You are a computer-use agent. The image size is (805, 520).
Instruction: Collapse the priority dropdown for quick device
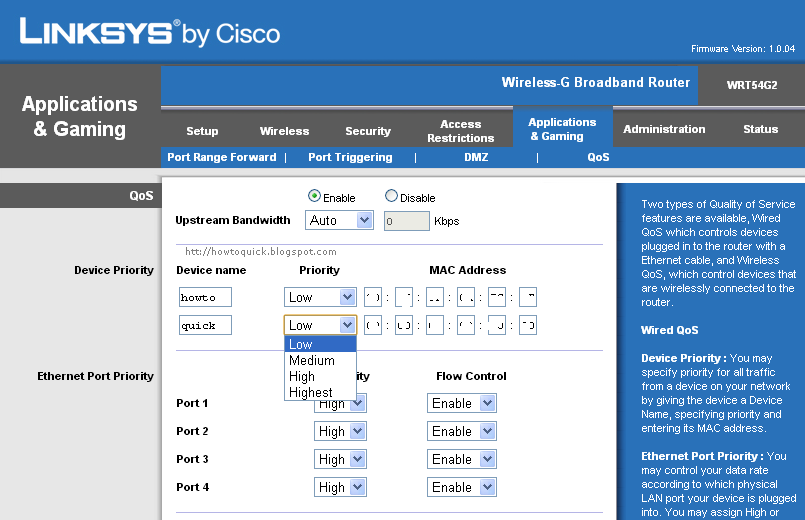coord(320,325)
